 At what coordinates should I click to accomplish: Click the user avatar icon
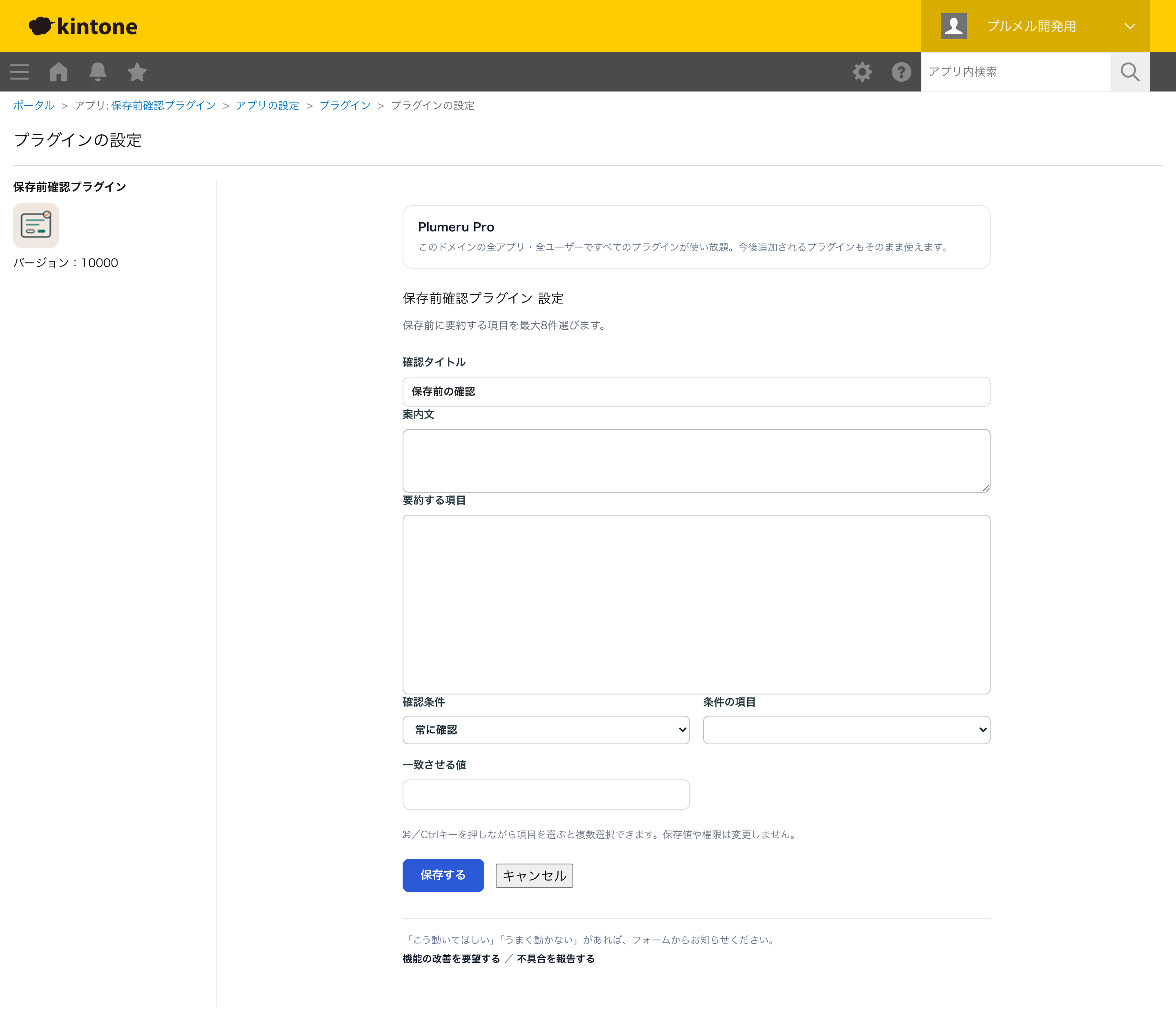953,27
